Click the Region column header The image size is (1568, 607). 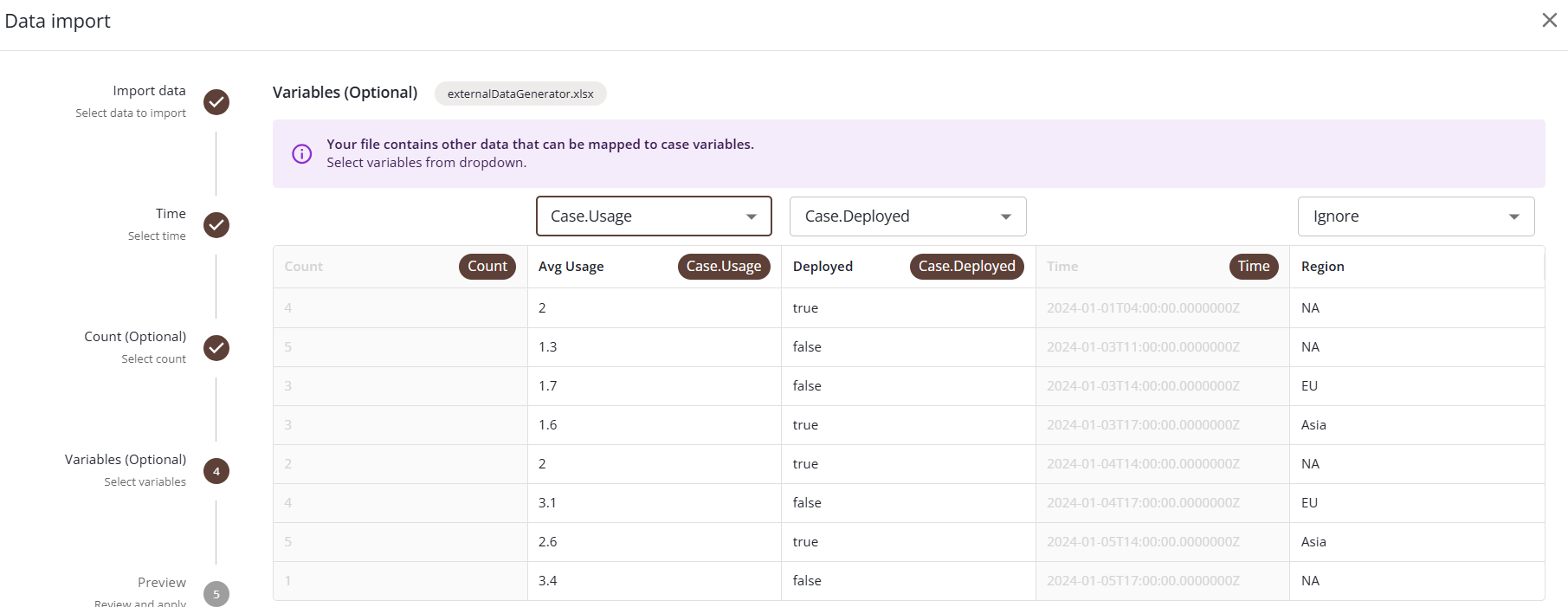tap(1322, 267)
